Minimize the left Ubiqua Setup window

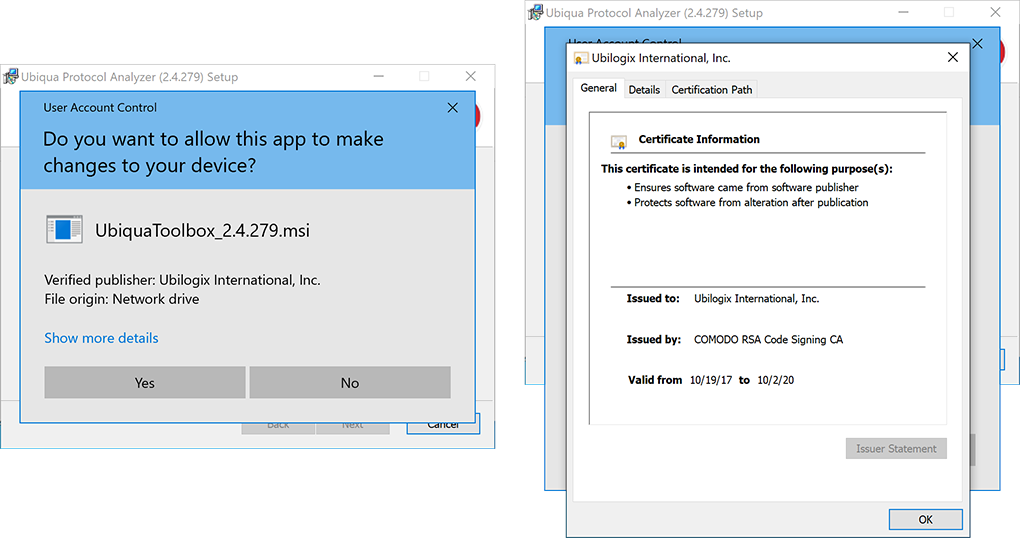pos(379,76)
